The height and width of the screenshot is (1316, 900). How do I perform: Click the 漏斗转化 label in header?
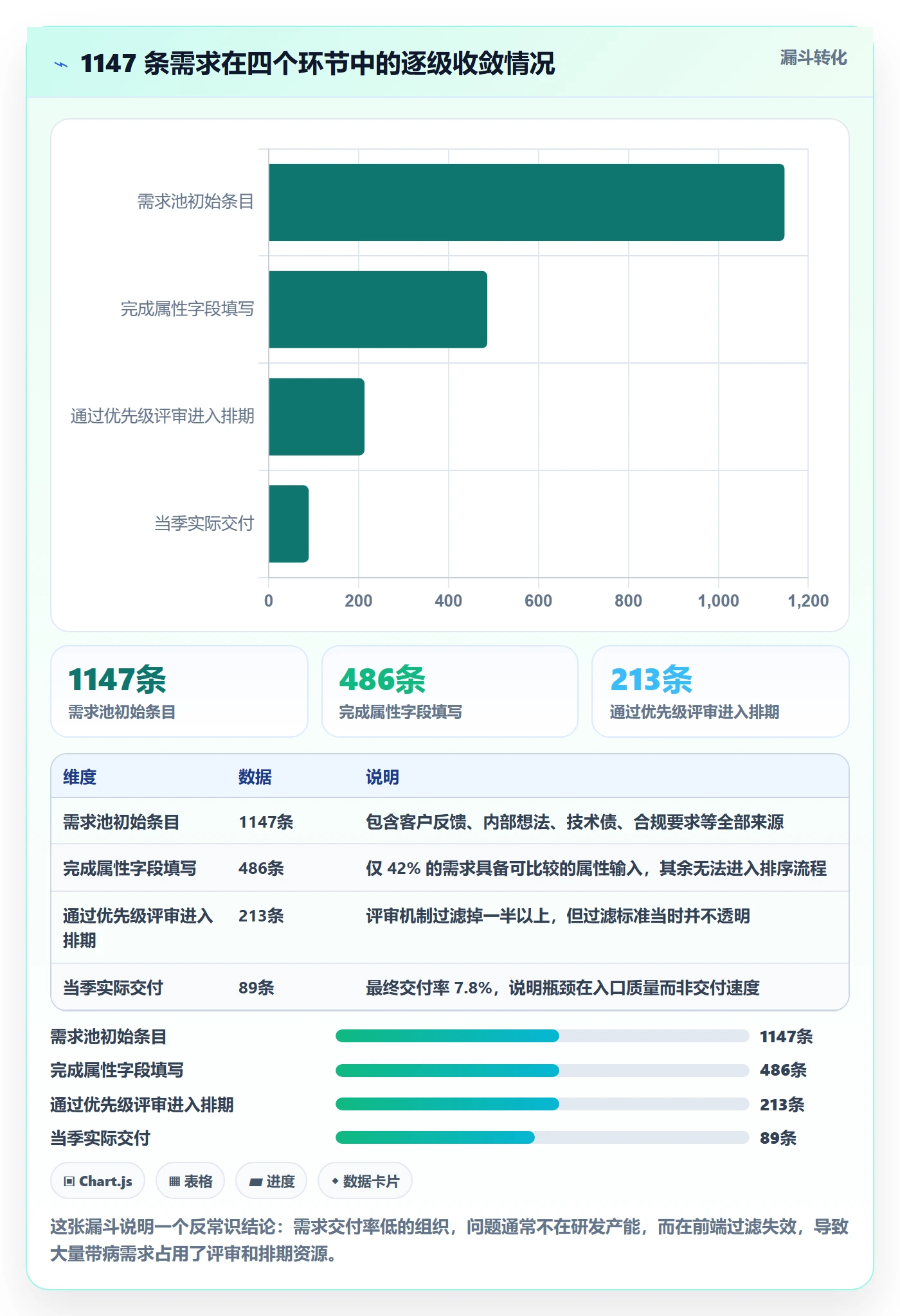pos(813,58)
